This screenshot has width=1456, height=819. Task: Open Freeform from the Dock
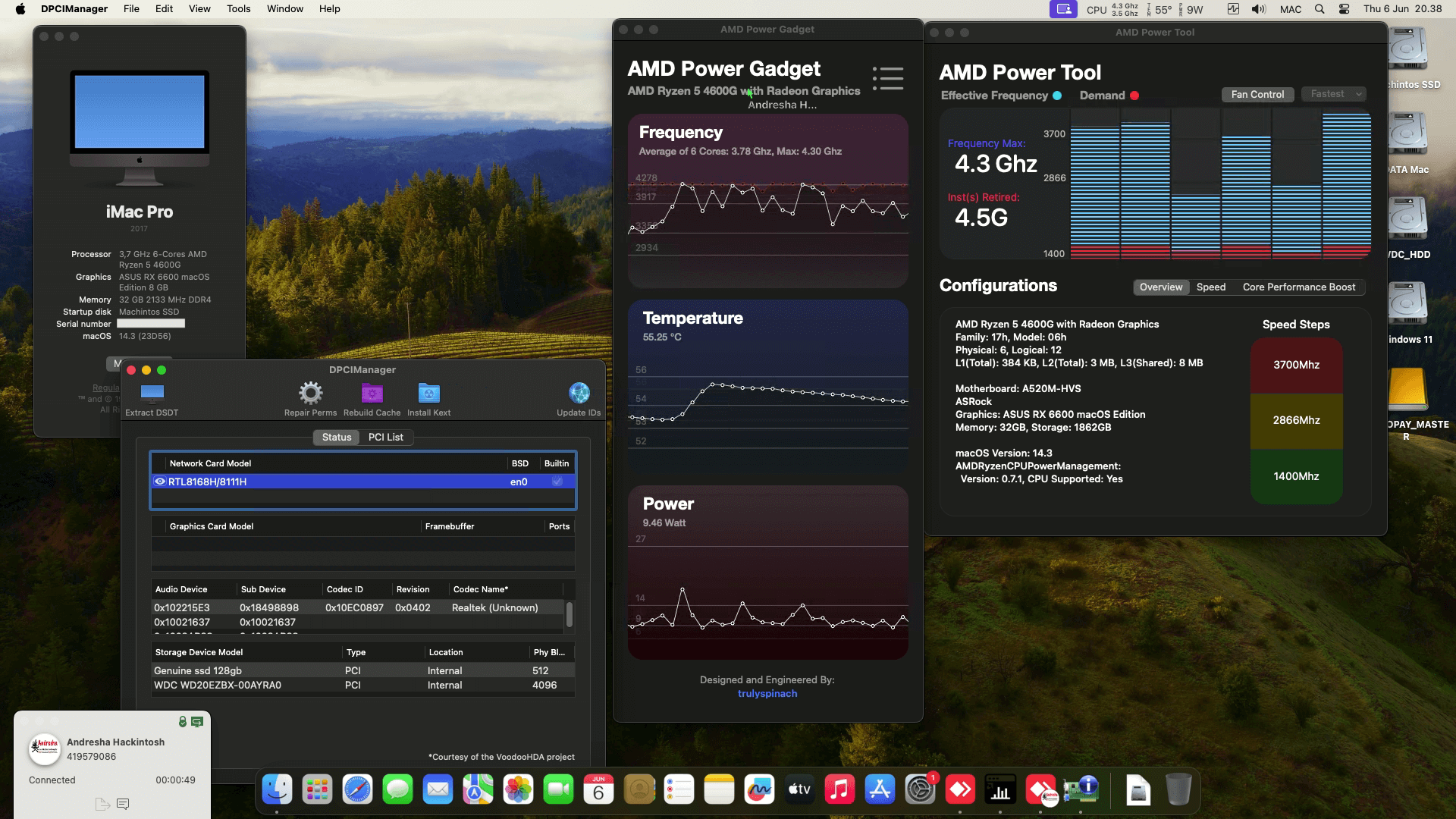click(x=759, y=790)
